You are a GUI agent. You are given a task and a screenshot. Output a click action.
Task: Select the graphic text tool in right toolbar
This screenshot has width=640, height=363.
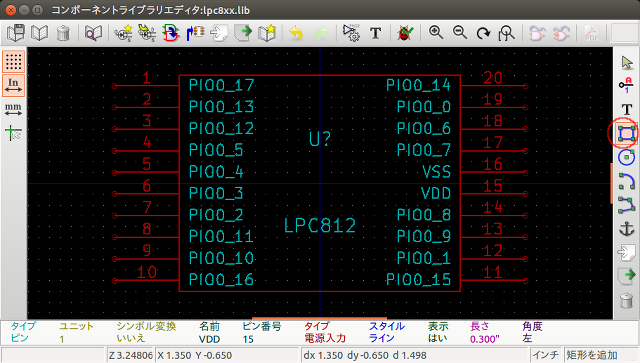[626, 109]
